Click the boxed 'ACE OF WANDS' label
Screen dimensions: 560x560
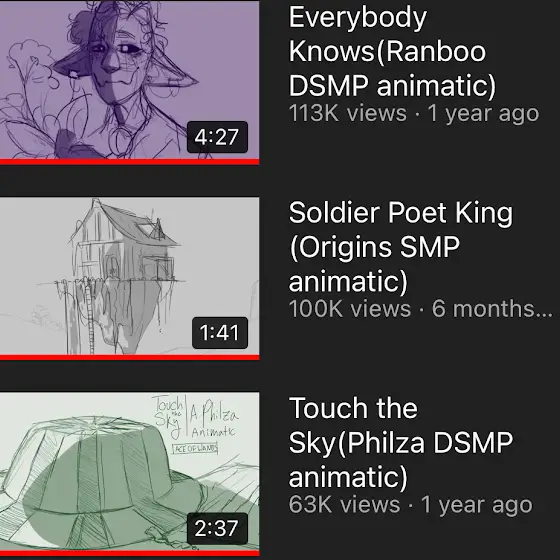click(x=195, y=449)
